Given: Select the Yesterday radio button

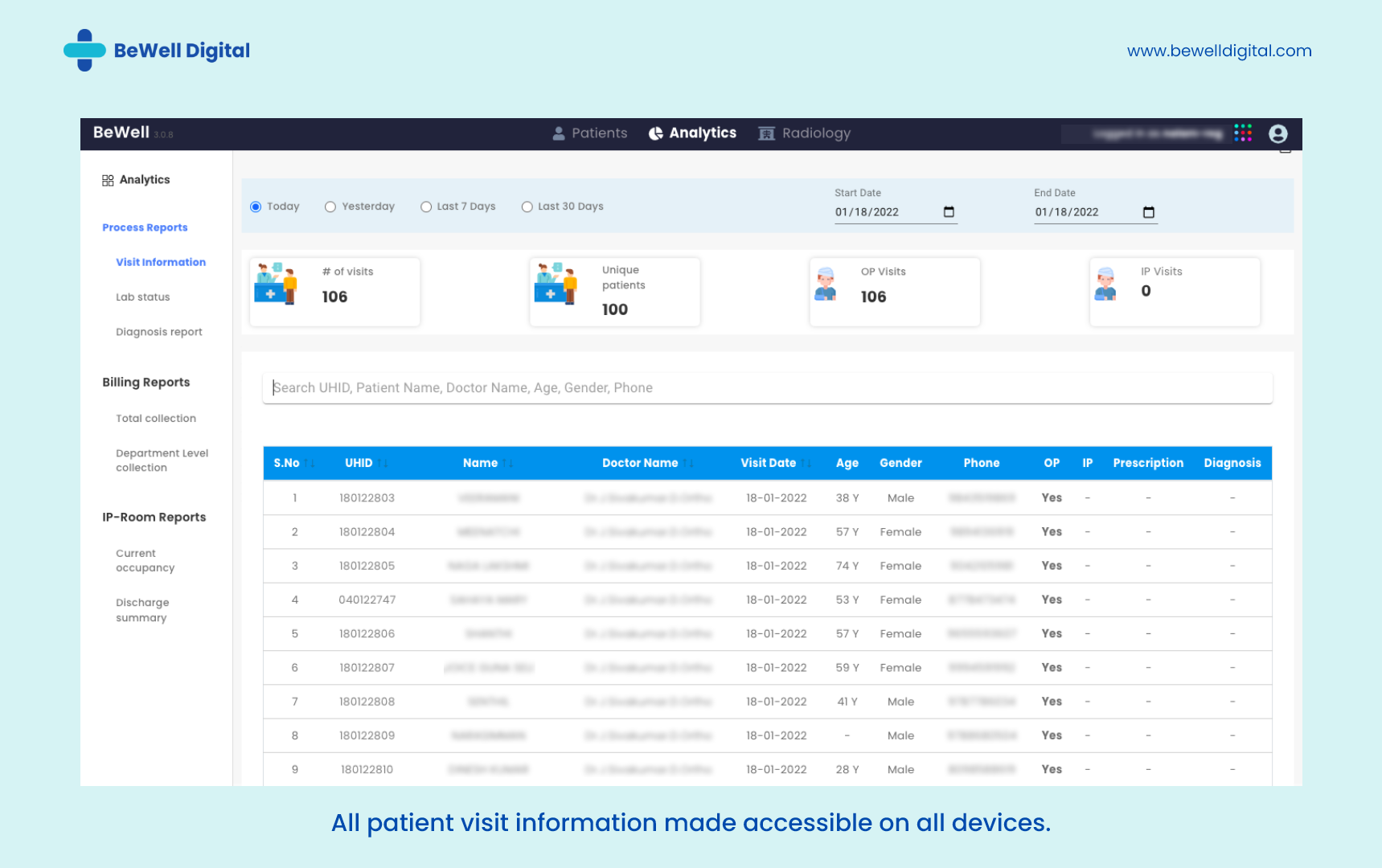Looking at the screenshot, I should 330,207.
